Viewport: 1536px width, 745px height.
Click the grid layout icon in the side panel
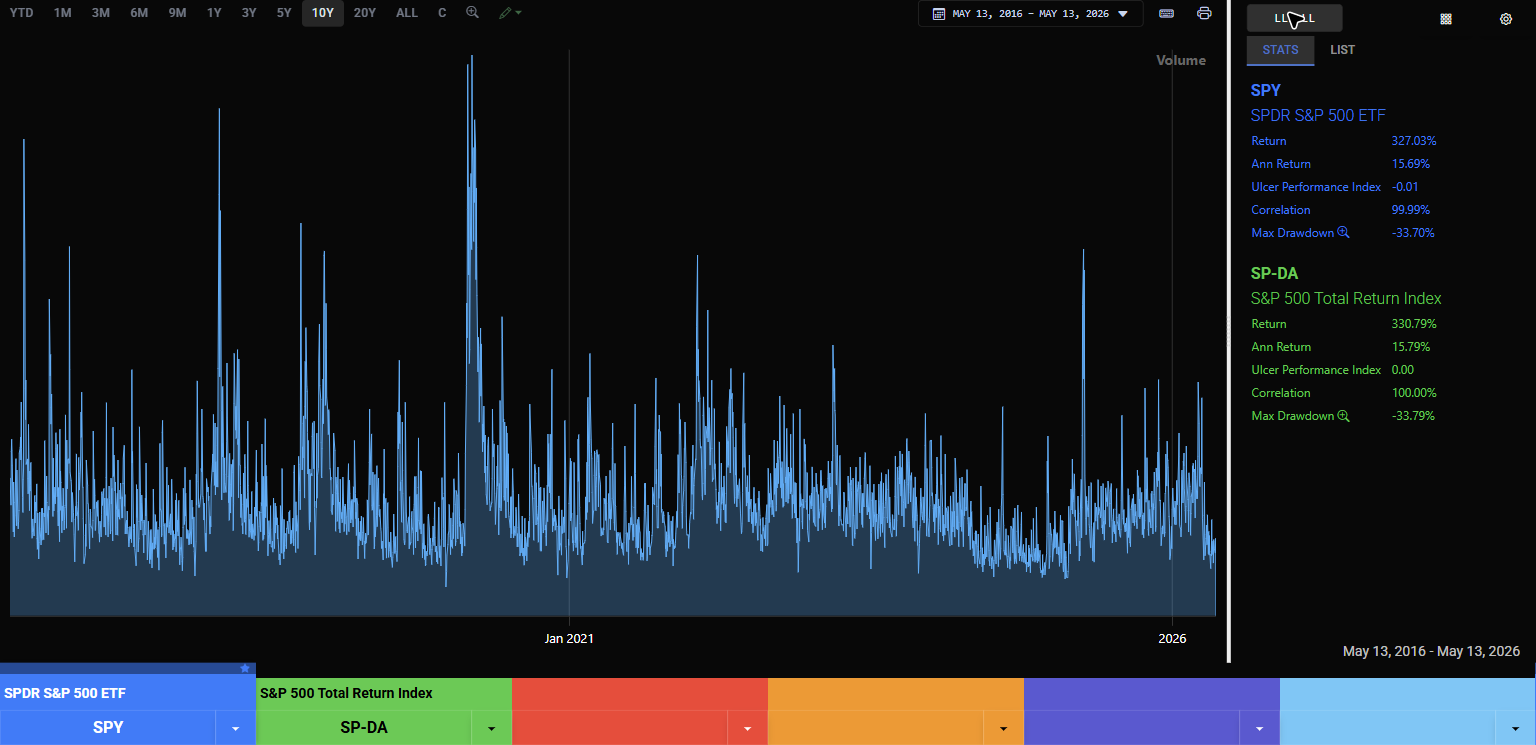[1446, 19]
